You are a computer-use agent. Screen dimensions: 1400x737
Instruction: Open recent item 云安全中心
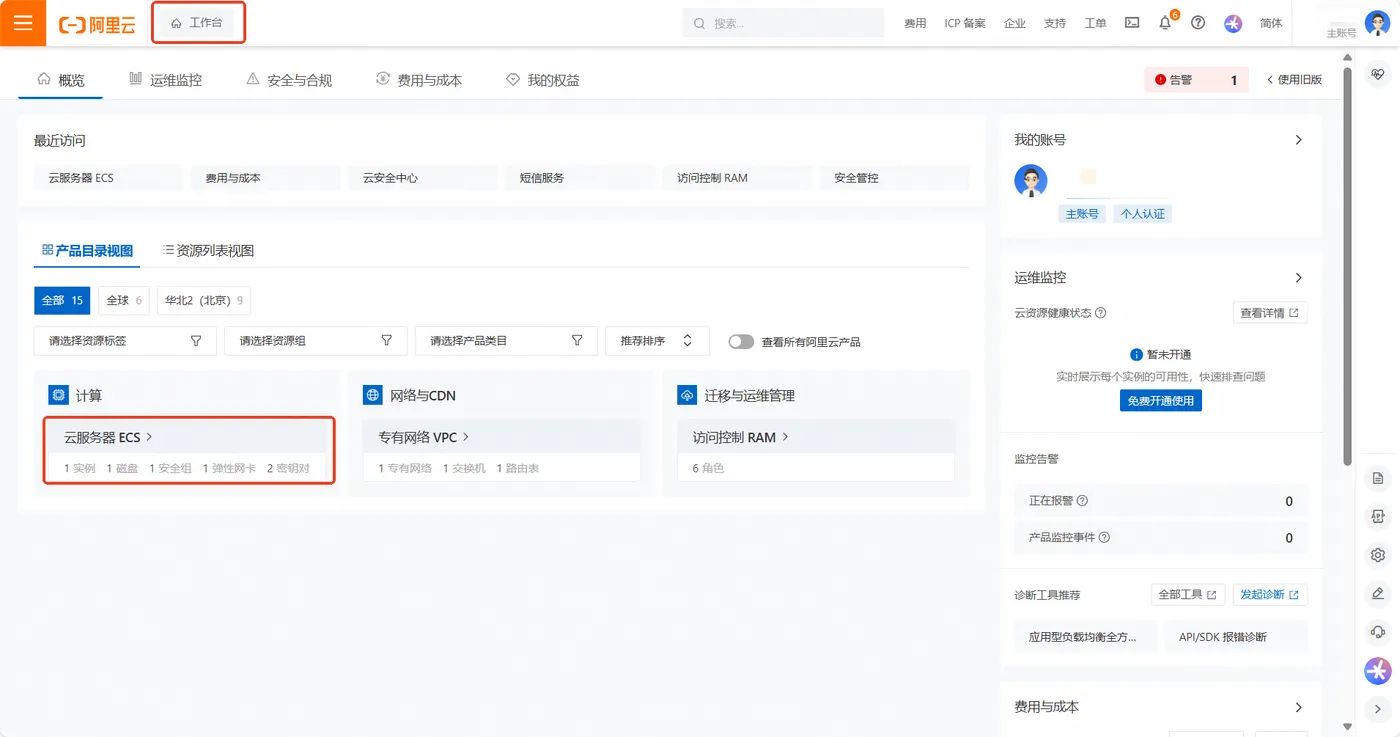pyautogui.click(x=423, y=178)
